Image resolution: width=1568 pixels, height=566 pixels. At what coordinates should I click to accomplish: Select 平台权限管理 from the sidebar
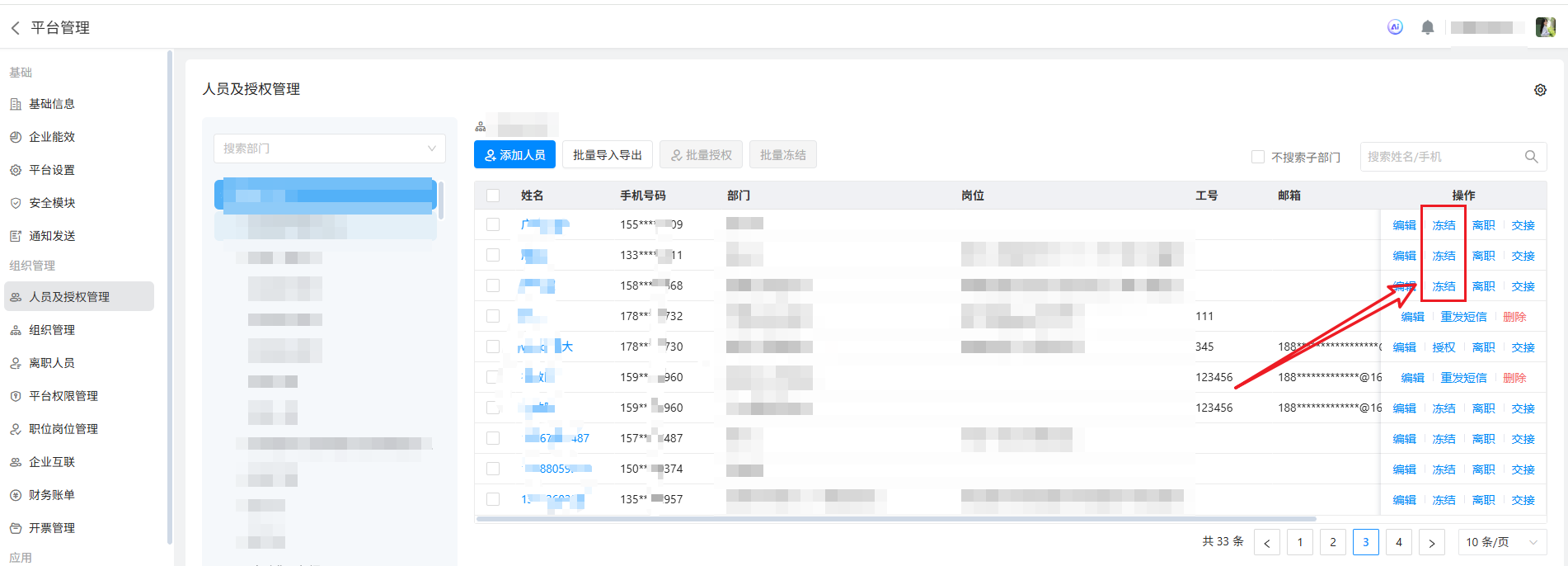63,396
